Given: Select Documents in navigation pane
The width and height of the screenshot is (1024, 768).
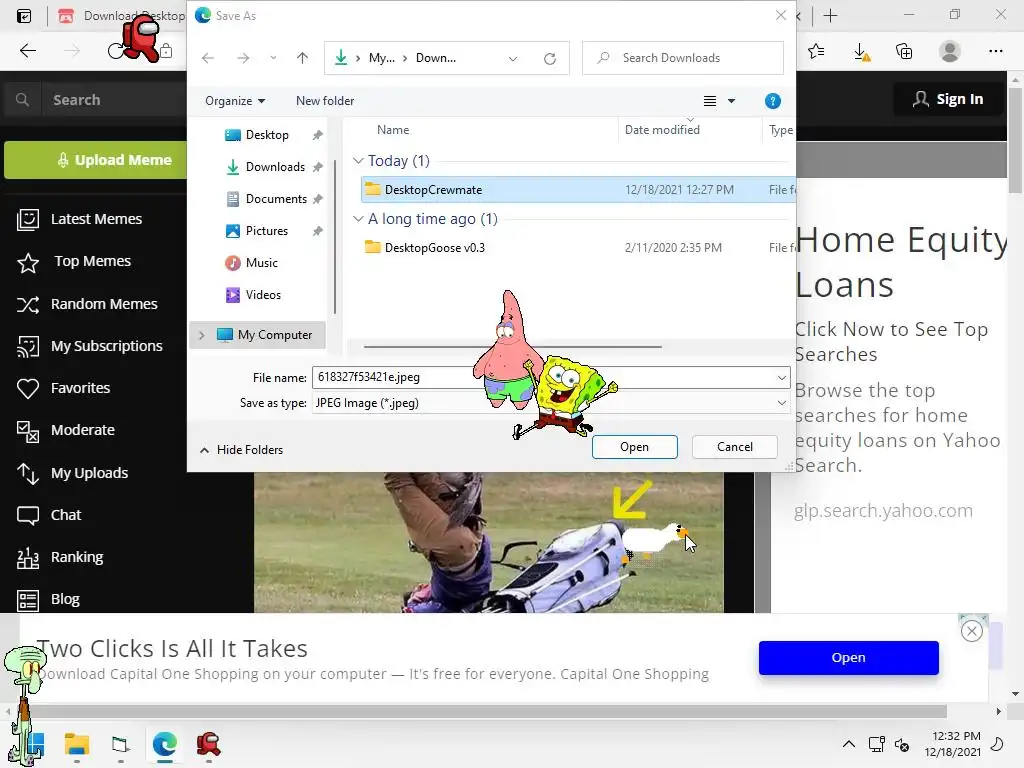Looking at the screenshot, I should click(276, 199).
